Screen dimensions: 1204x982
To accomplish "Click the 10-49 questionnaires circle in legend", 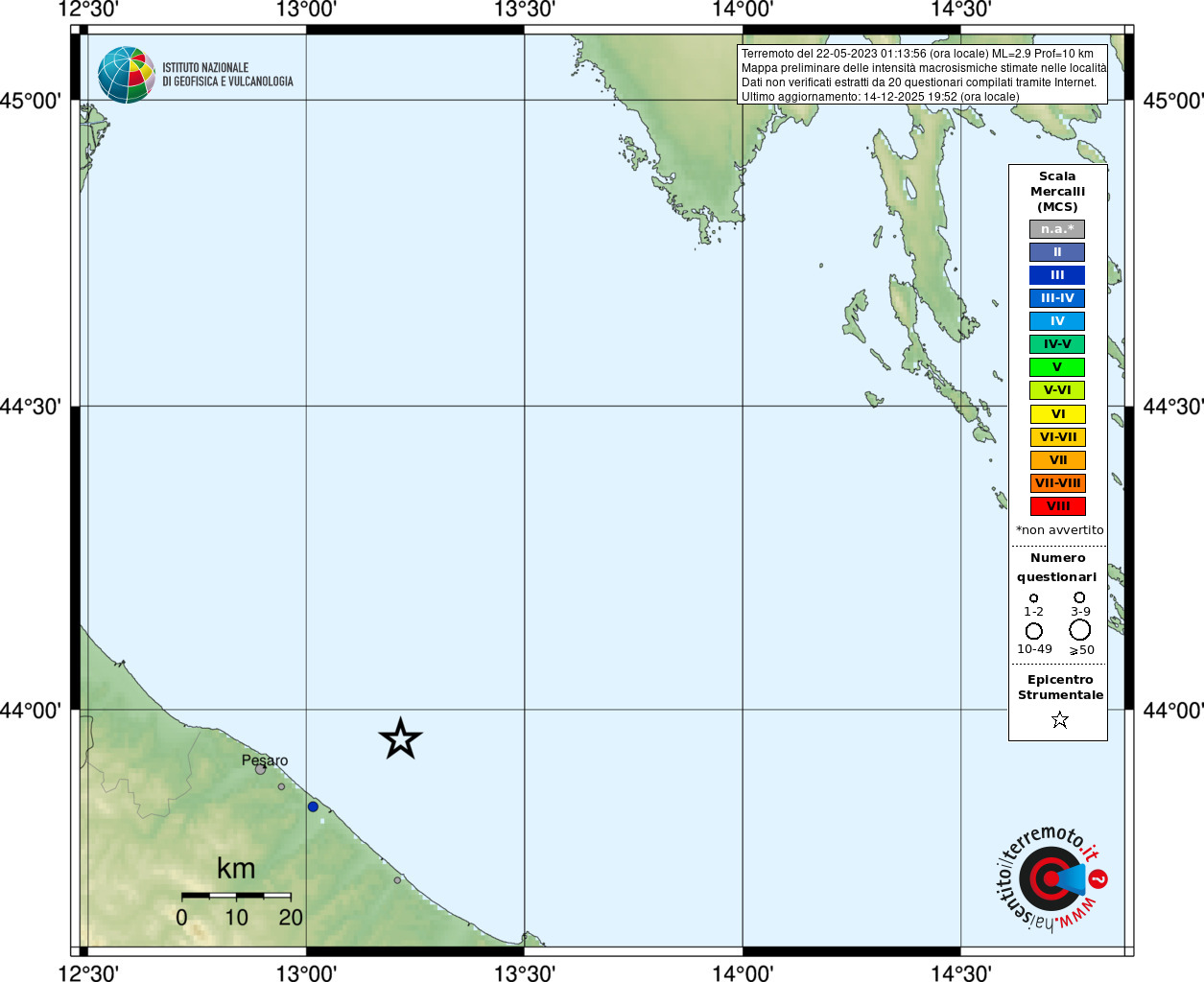I will click(x=1033, y=631).
